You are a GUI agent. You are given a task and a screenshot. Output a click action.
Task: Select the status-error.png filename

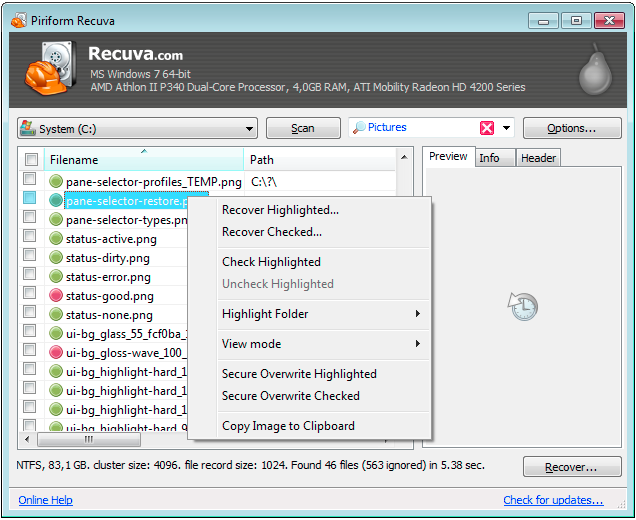(108, 277)
